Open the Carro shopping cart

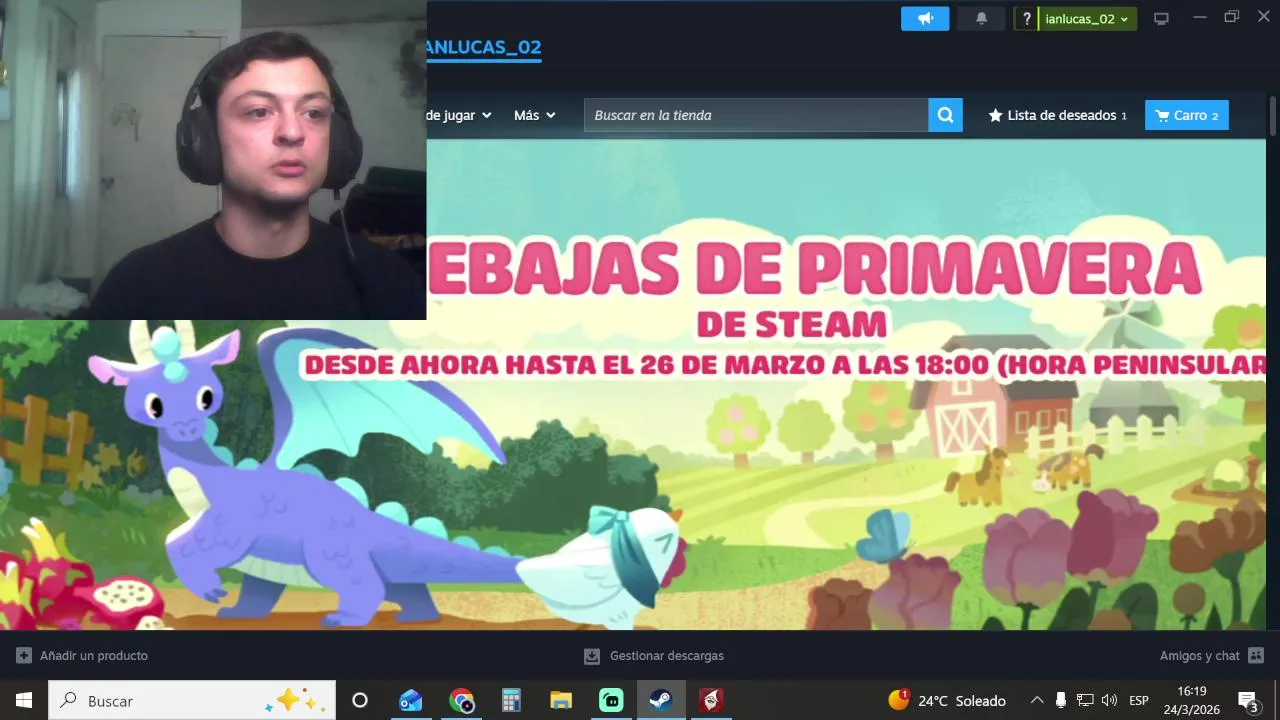pyautogui.click(x=1187, y=115)
